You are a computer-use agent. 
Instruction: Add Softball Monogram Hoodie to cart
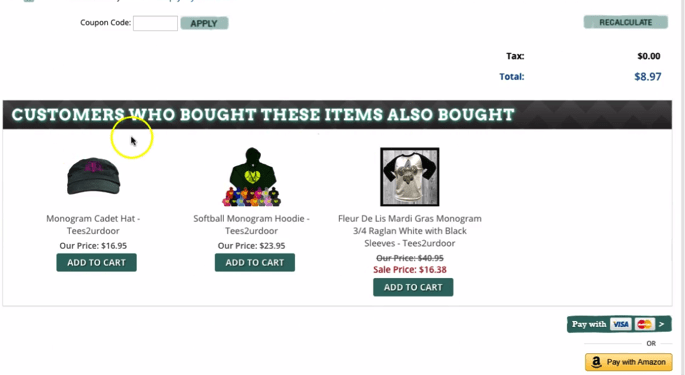point(255,263)
